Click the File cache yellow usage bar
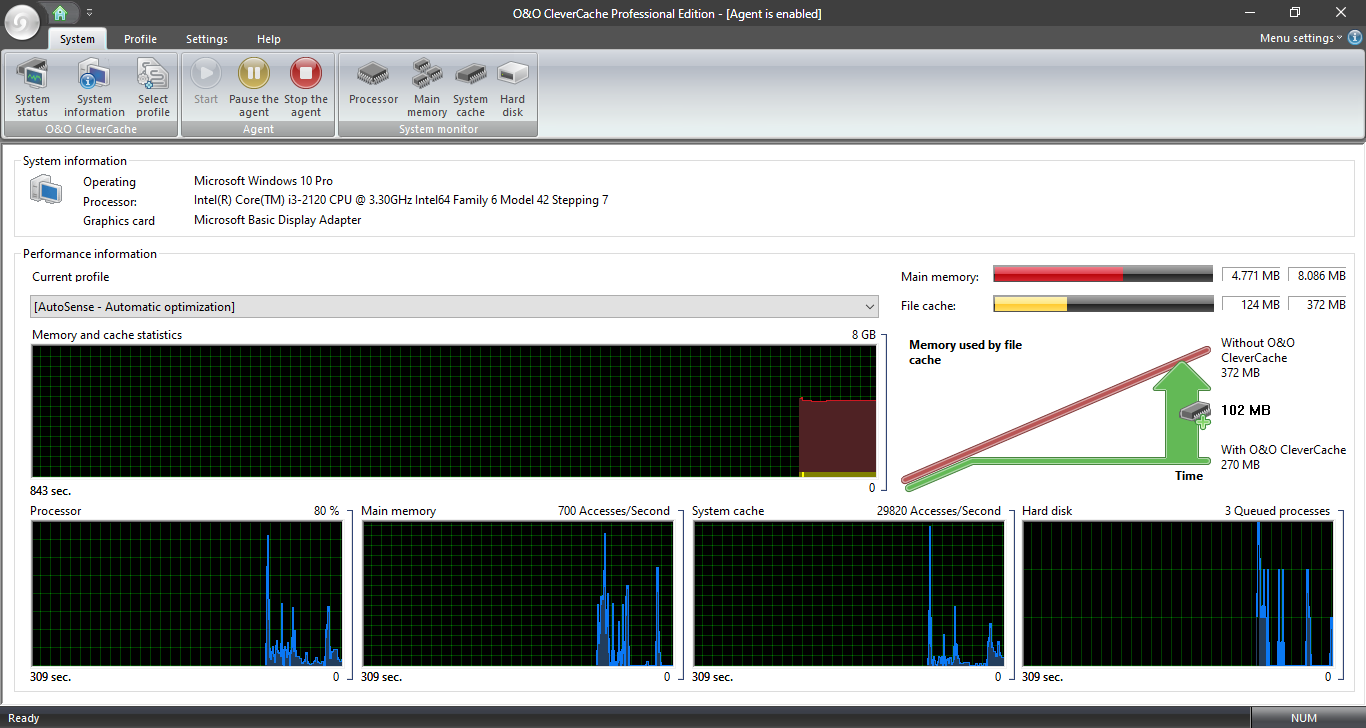 pos(1102,305)
